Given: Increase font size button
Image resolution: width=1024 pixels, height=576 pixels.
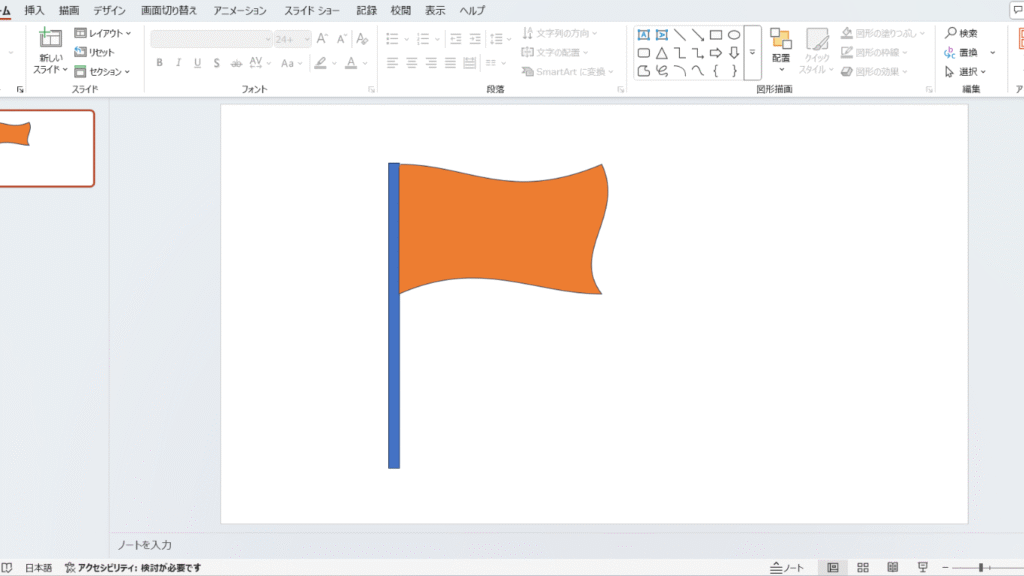Looking at the screenshot, I should [x=322, y=39].
